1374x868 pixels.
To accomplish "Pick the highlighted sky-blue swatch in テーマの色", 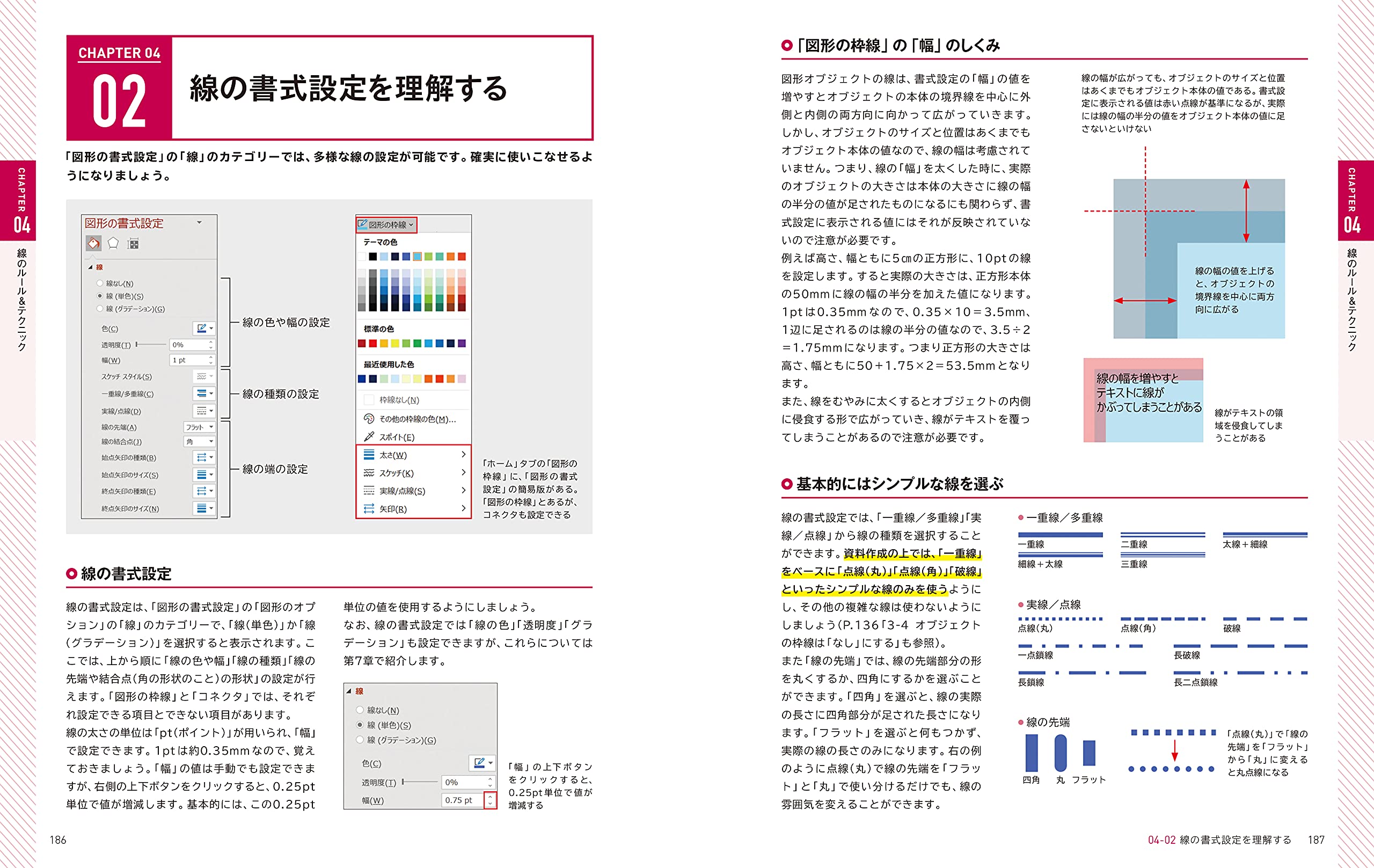I will [x=417, y=257].
